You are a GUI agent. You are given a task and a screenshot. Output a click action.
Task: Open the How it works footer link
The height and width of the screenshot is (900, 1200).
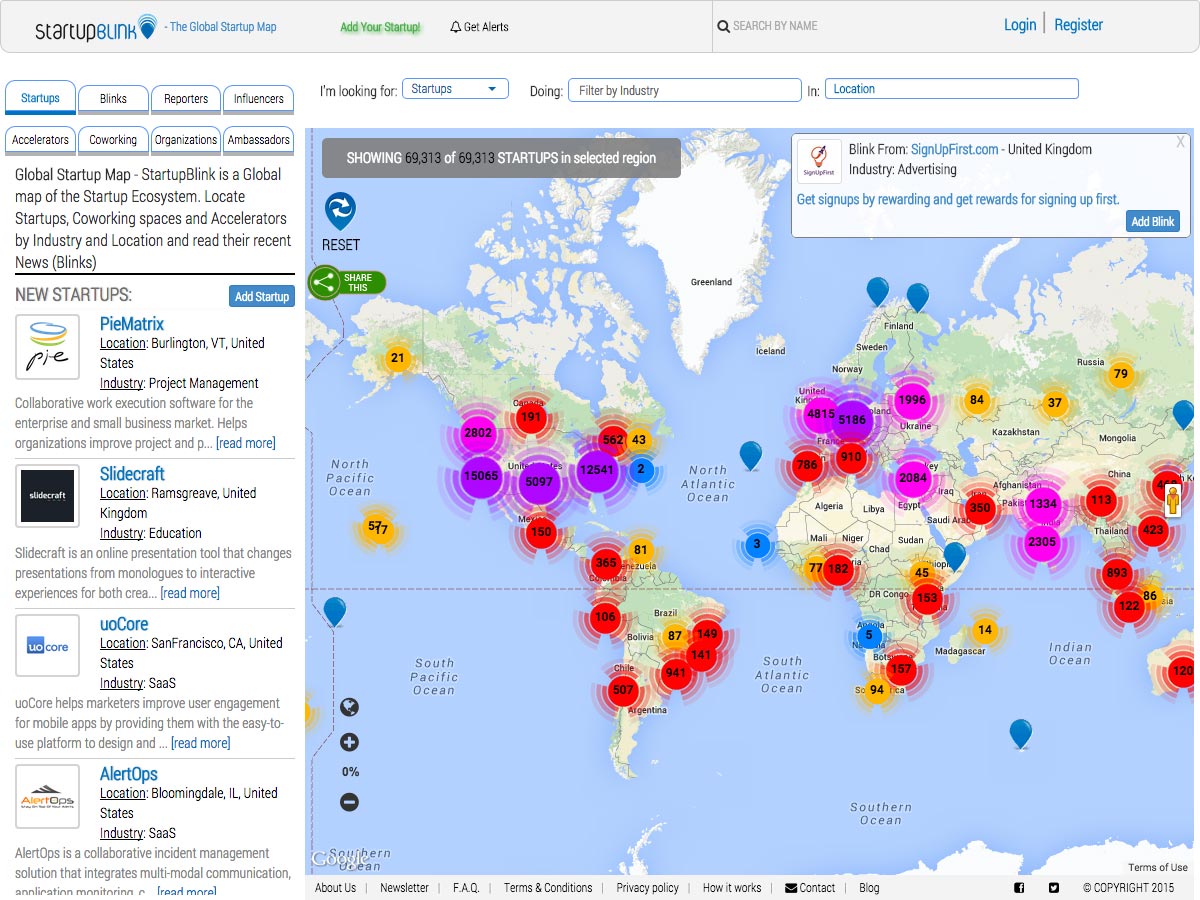[x=732, y=888]
